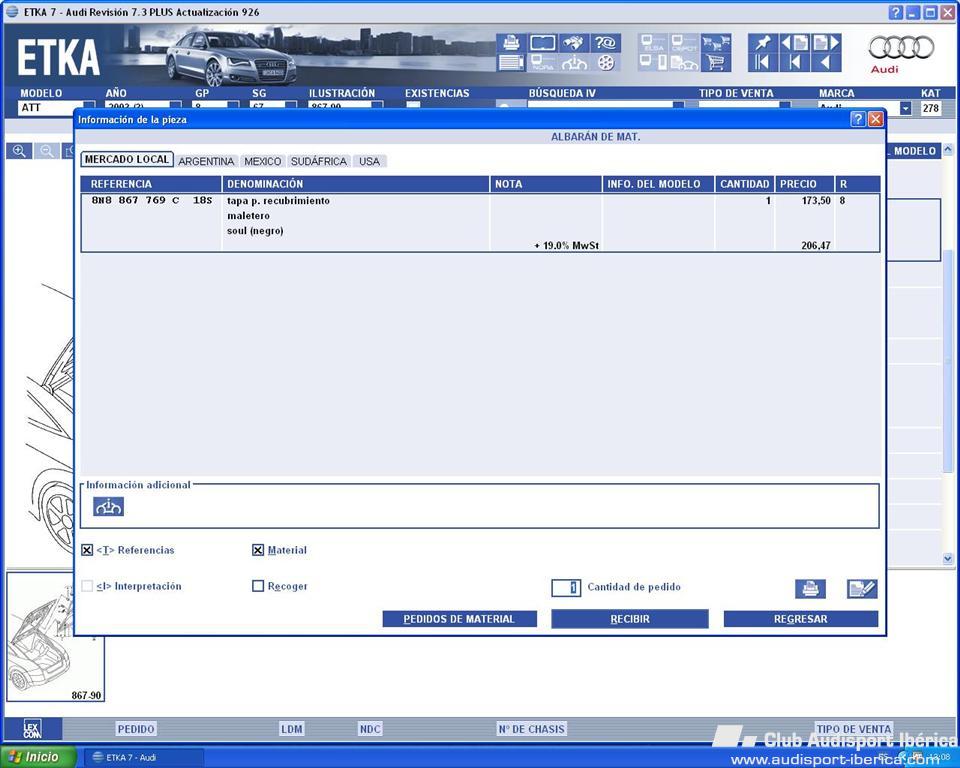The height and width of the screenshot is (768, 960).
Task: Click the zoom in magnifier on the illustration
Action: [x=19, y=151]
